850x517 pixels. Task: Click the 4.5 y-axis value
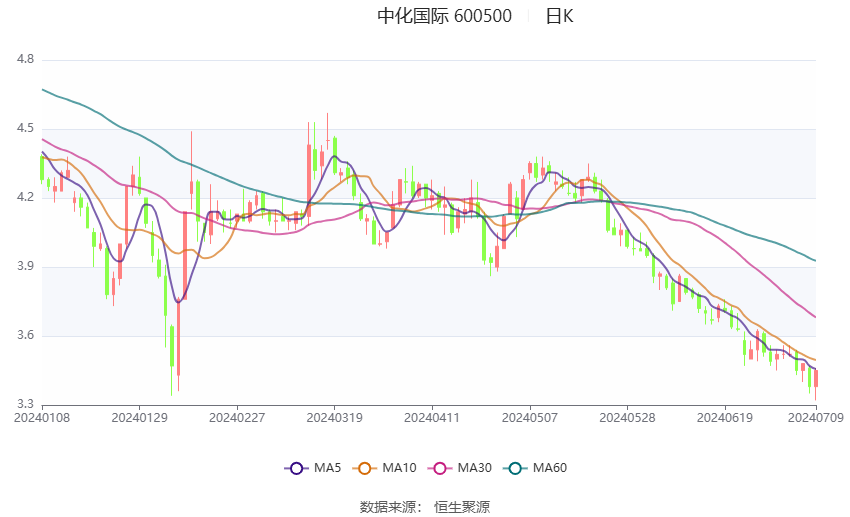[25, 128]
